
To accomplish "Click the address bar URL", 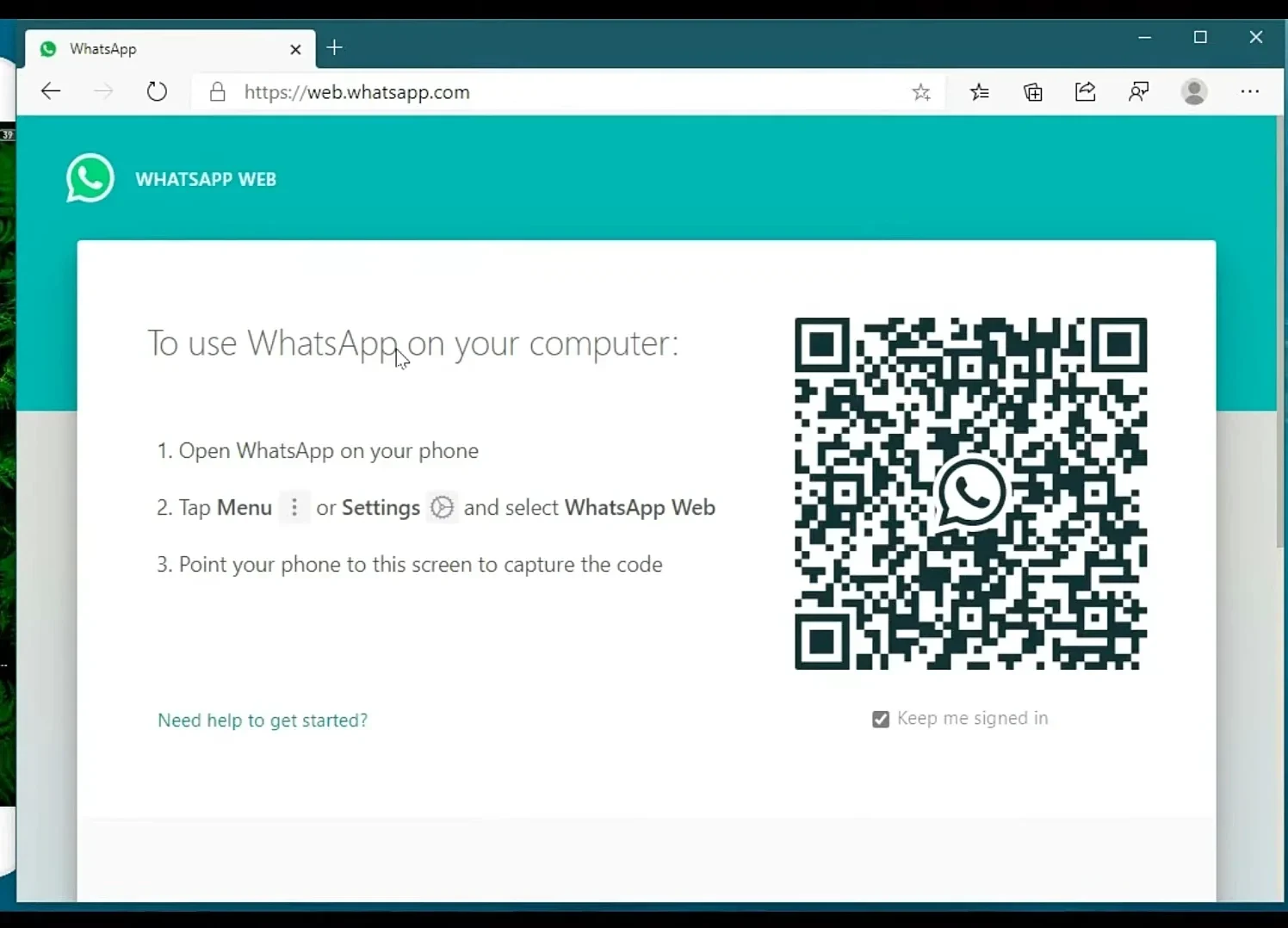I will point(357,92).
